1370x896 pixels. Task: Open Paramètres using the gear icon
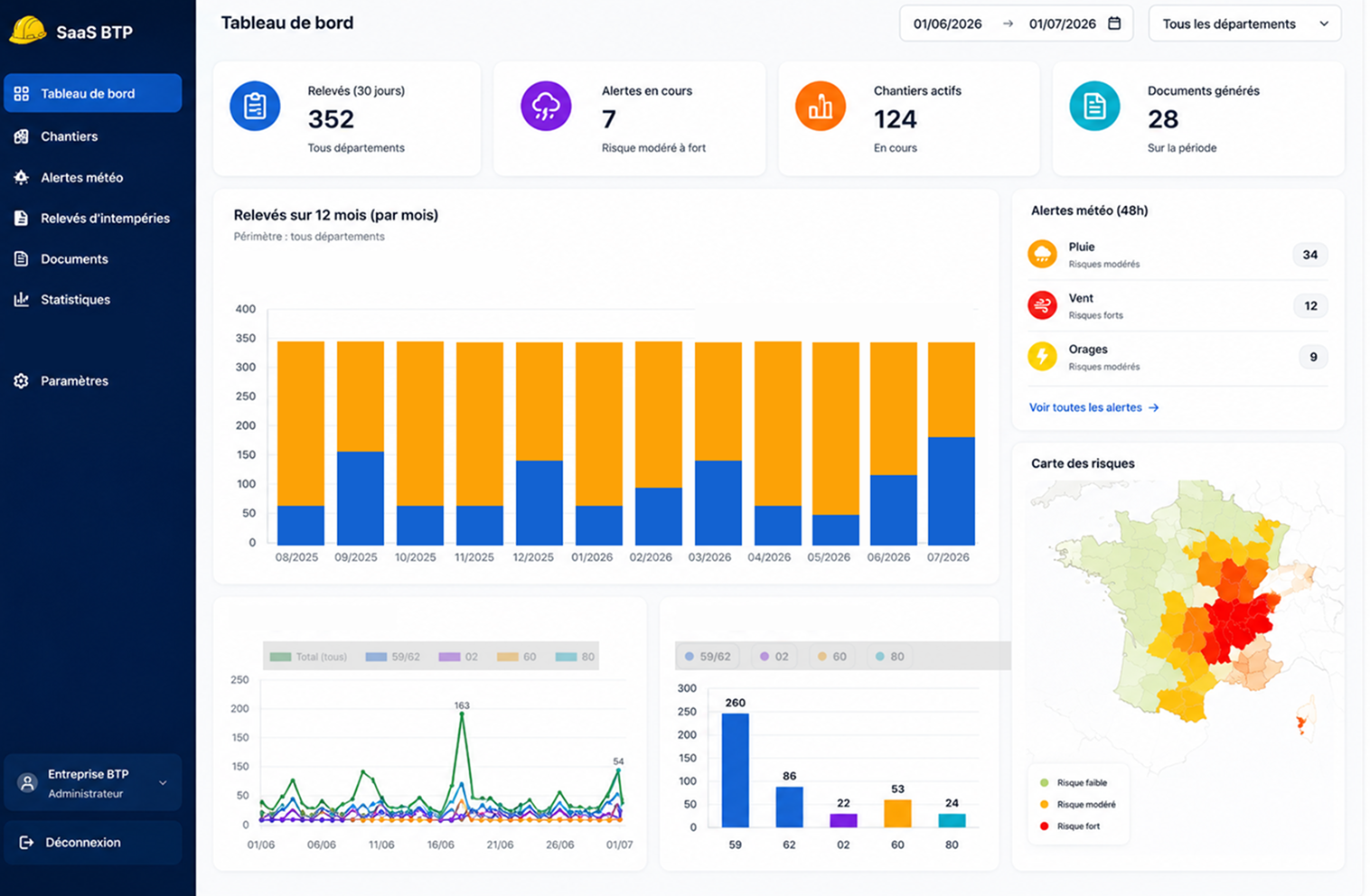tap(22, 381)
